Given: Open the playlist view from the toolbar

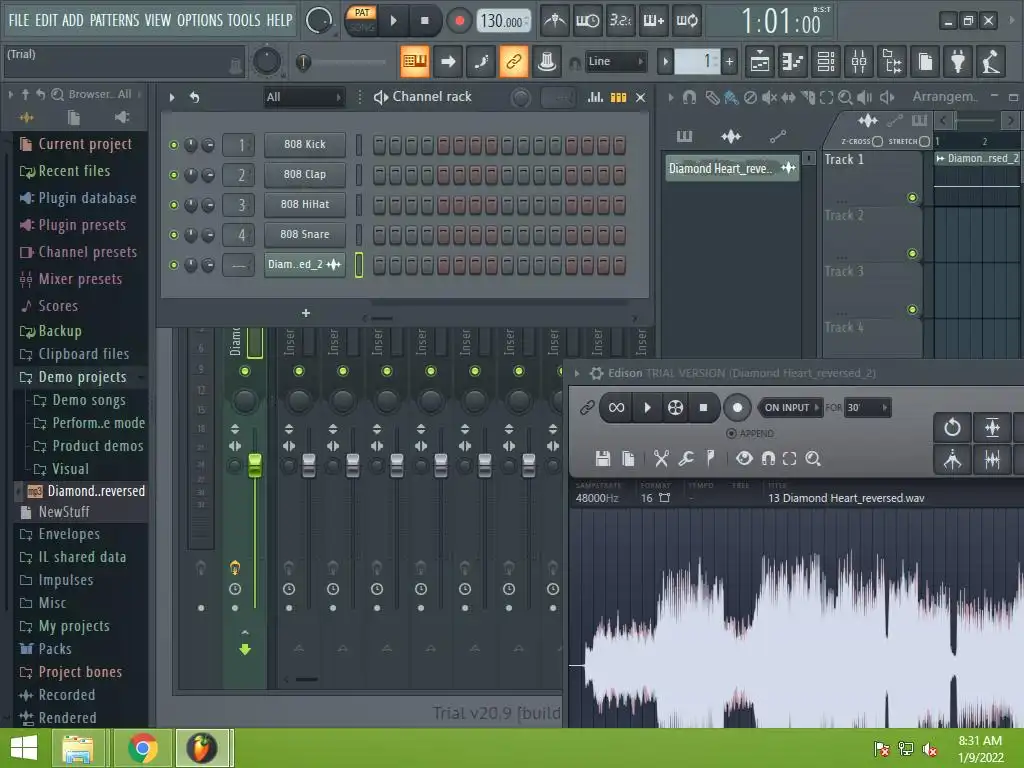Looking at the screenshot, I should [x=760, y=62].
